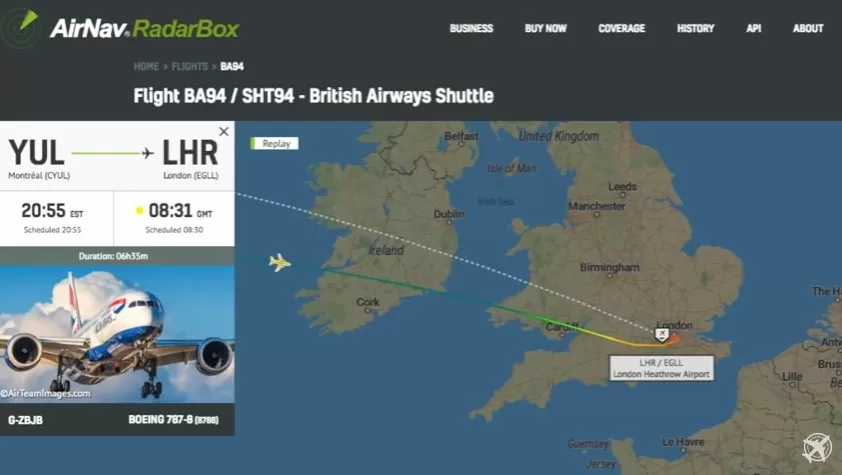This screenshot has width=842, height=475.
Task: Go to the History page
Action: click(x=695, y=28)
